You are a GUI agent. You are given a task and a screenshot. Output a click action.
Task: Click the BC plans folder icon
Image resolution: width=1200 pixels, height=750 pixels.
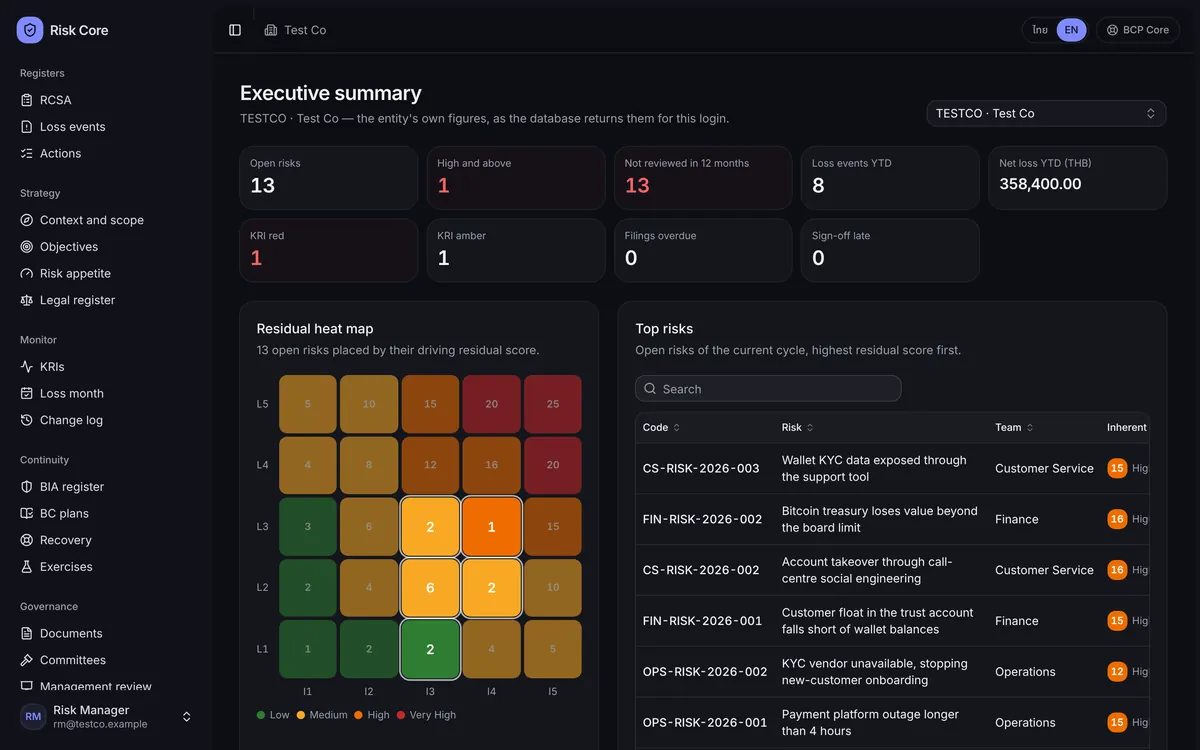coord(27,513)
